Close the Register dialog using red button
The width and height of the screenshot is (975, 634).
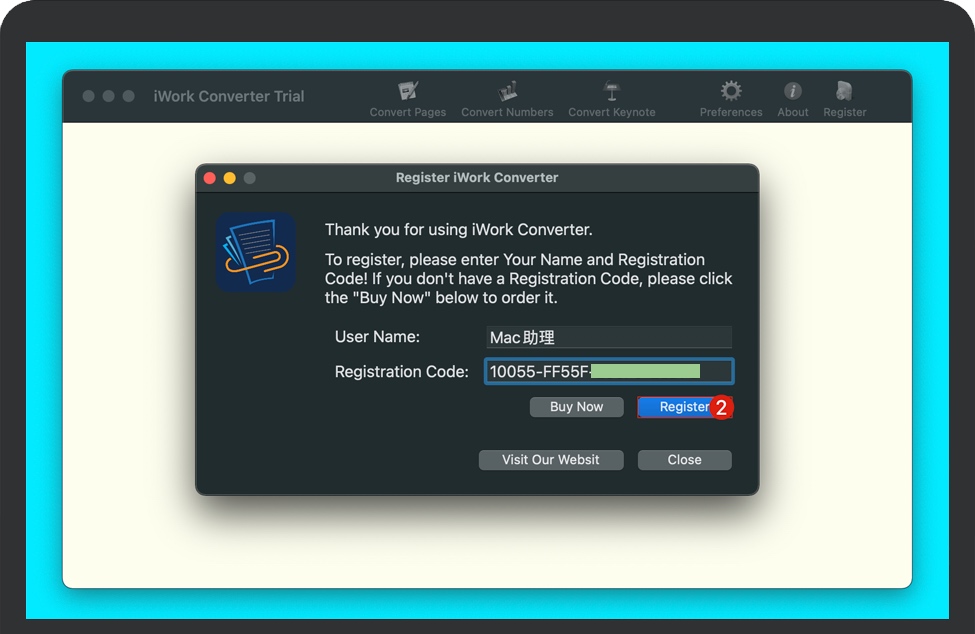[210, 178]
